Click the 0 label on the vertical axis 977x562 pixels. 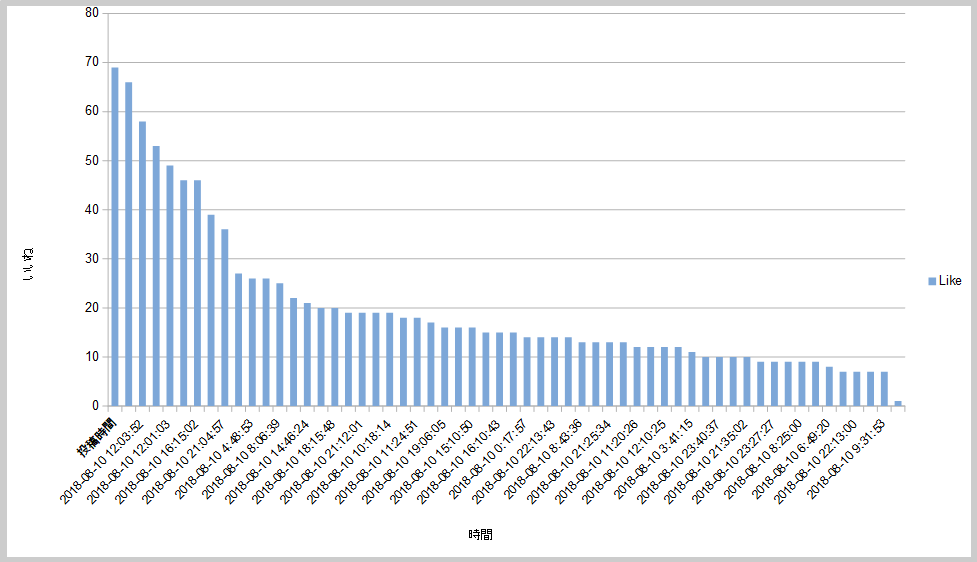pos(96,406)
